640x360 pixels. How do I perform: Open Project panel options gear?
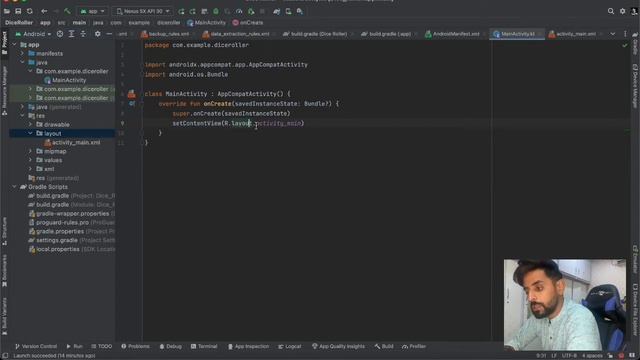tap(98, 34)
